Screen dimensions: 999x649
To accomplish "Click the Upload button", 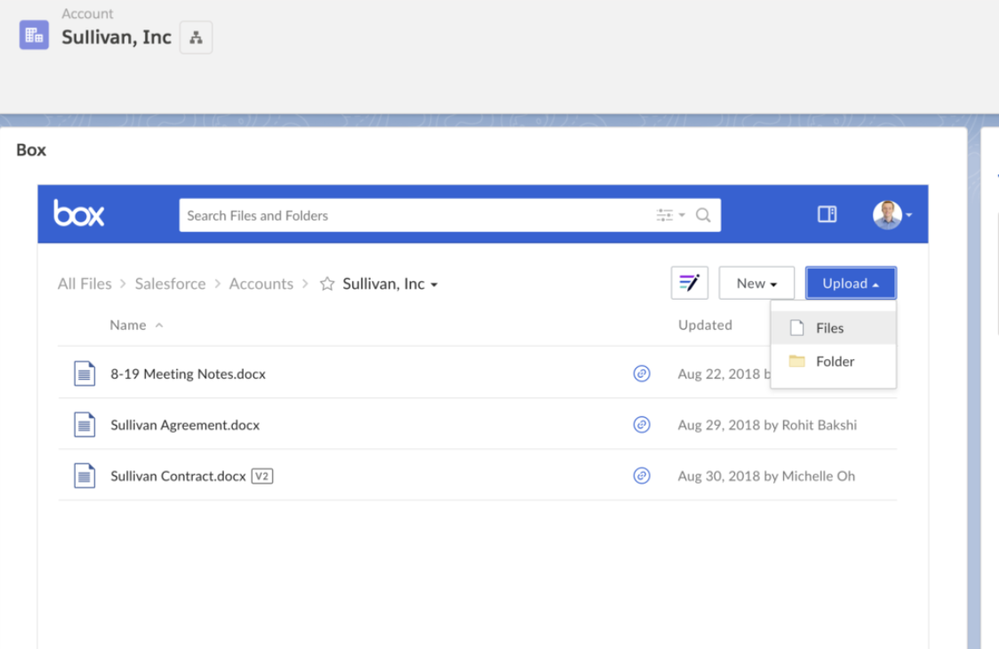I will click(x=850, y=283).
